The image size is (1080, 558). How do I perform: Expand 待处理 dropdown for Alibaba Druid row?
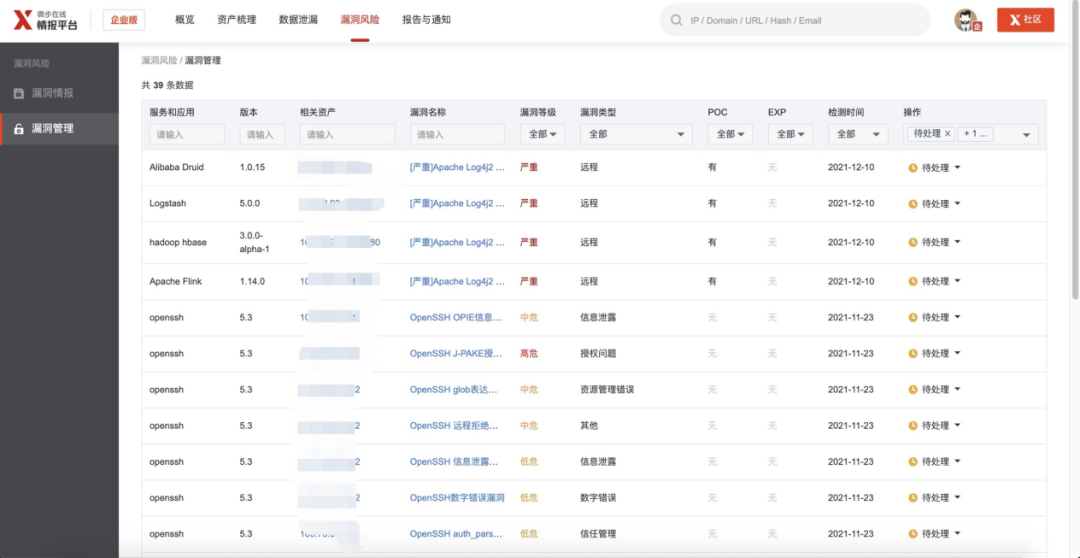(x=957, y=167)
